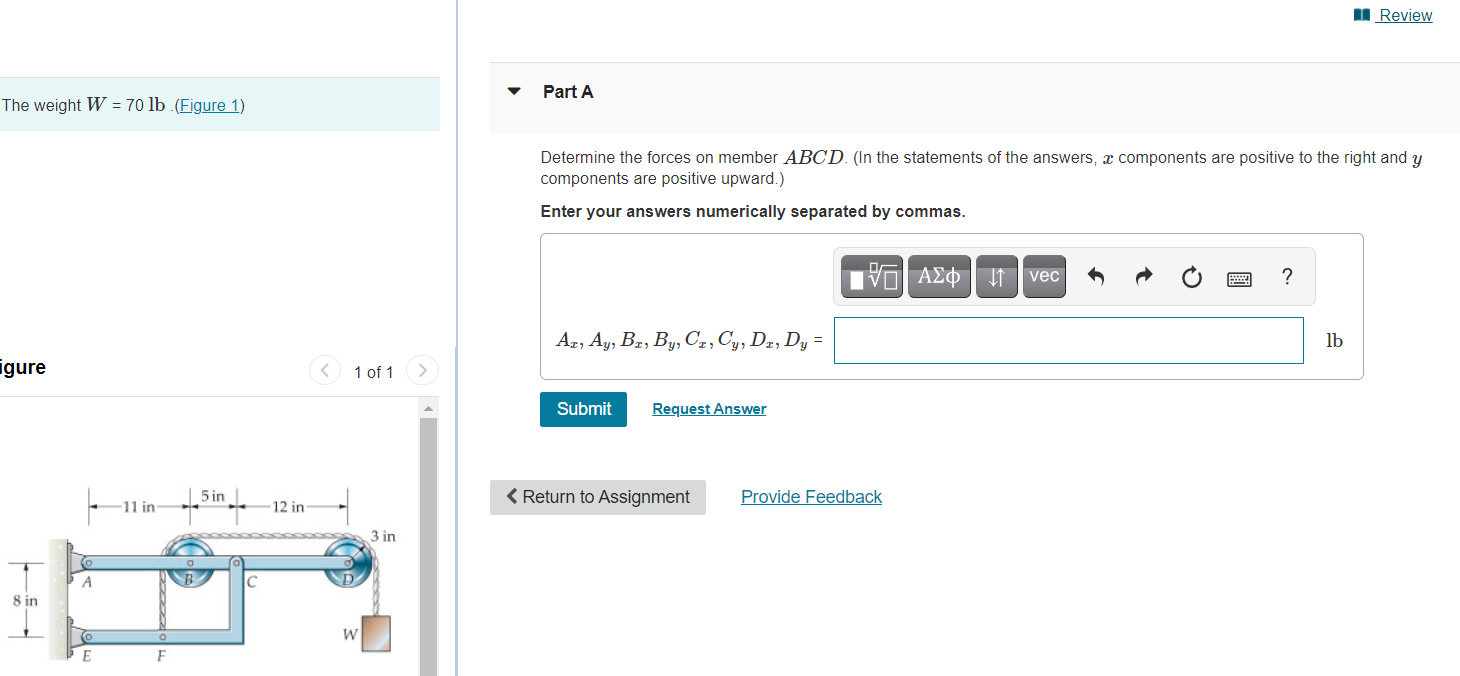This screenshot has width=1460, height=676.
Task: Collapse the Part A section
Action: 513,91
